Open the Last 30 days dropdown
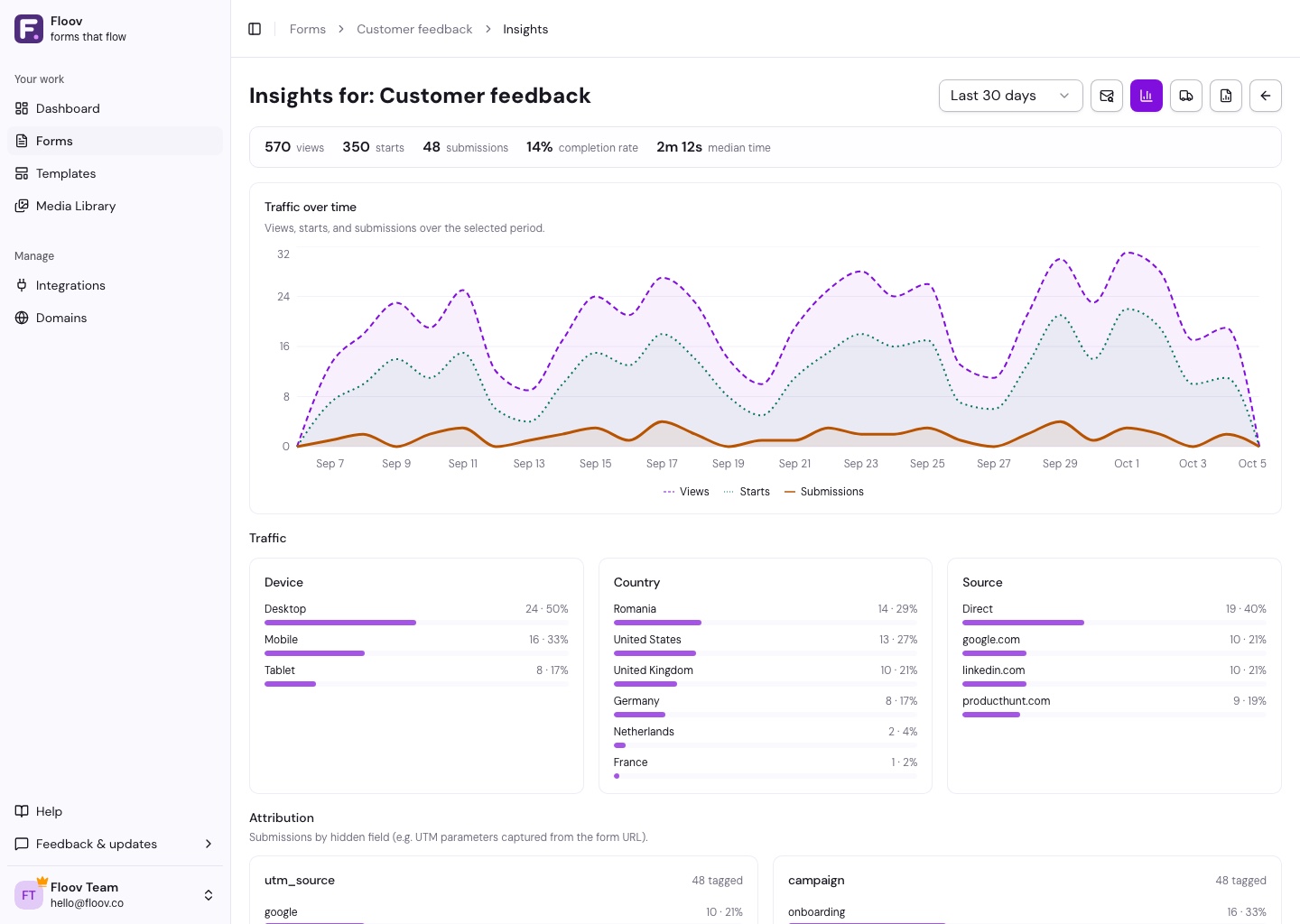 click(1011, 96)
